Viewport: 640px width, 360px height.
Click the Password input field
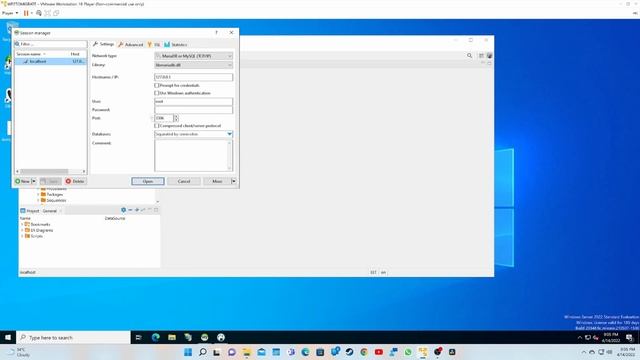pos(193,110)
